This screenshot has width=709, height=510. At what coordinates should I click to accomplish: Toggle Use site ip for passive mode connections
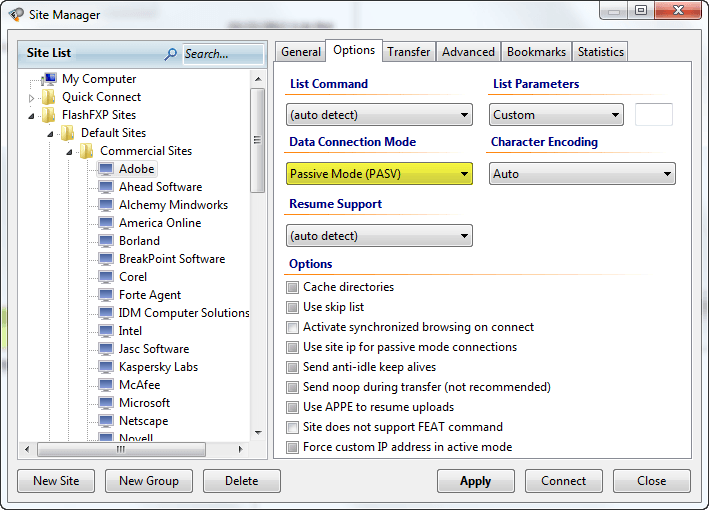pyautogui.click(x=293, y=347)
